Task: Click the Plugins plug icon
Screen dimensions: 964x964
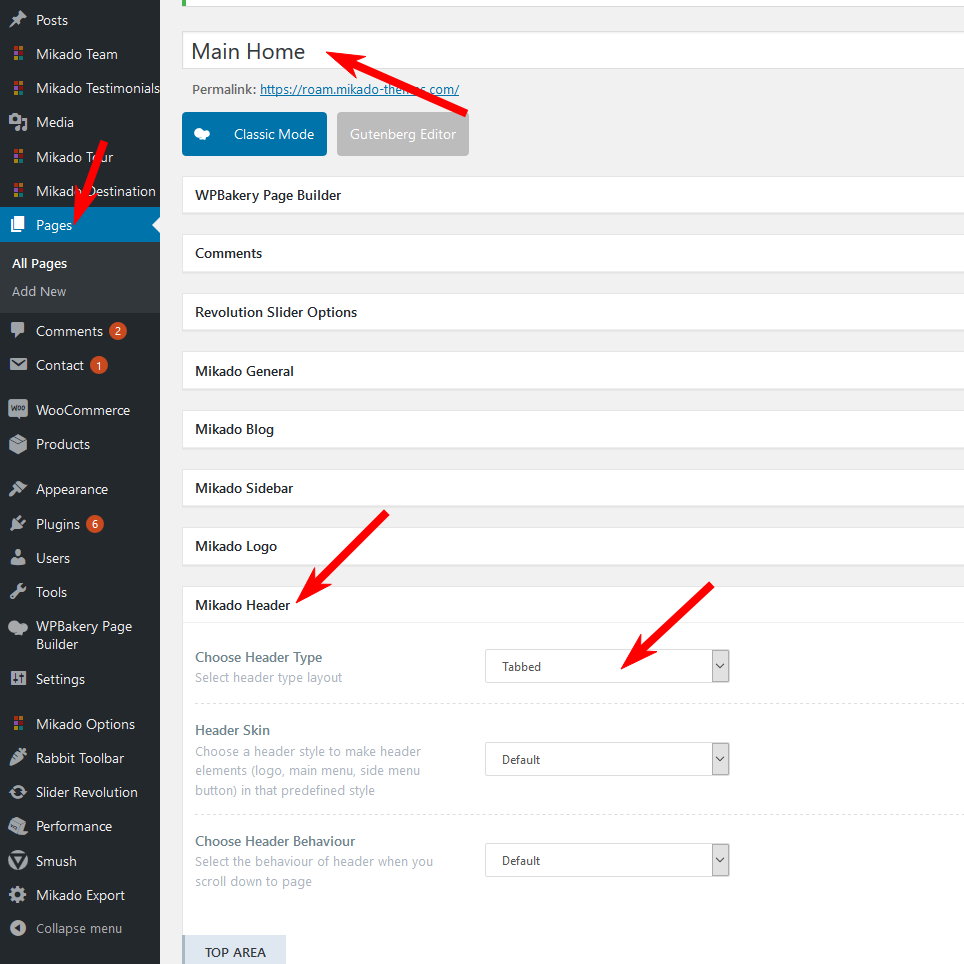Action: (18, 524)
